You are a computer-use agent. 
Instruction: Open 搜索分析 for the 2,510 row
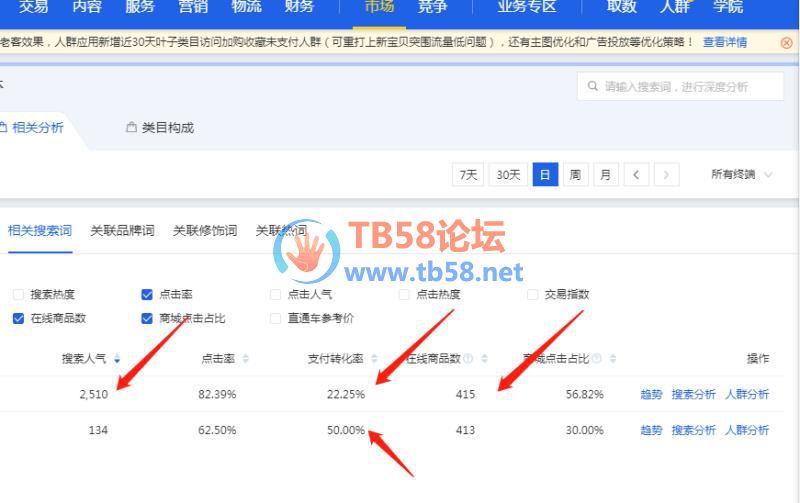point(694,394)
